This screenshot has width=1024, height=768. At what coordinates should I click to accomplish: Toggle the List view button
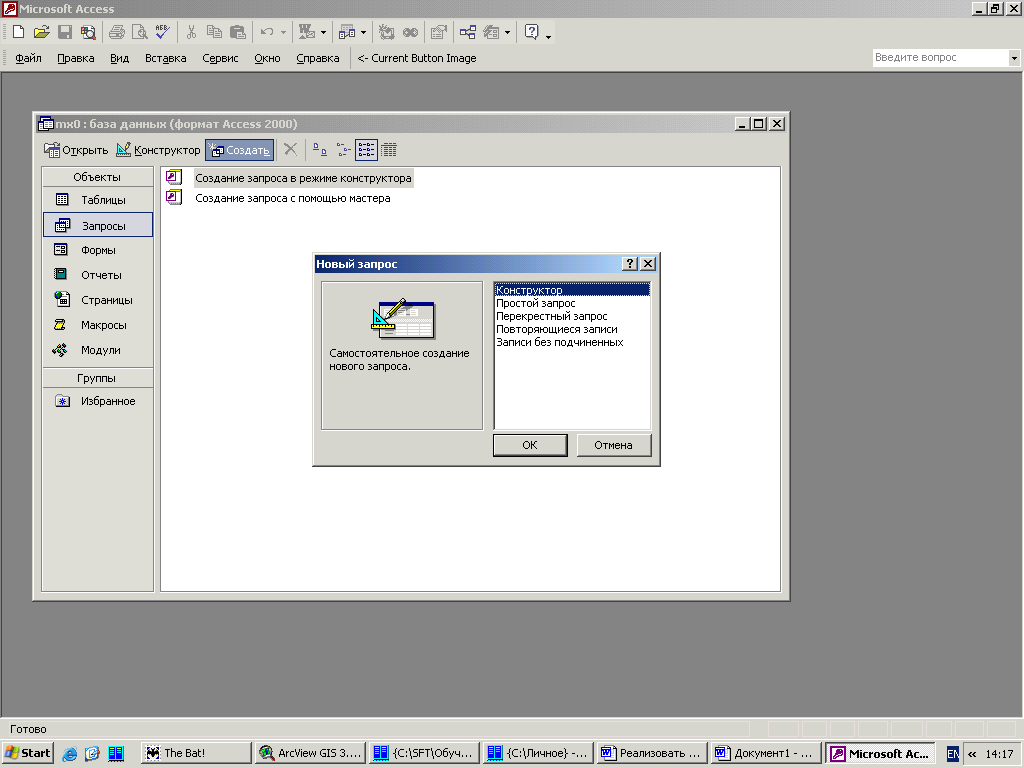[x=366, y=150]
